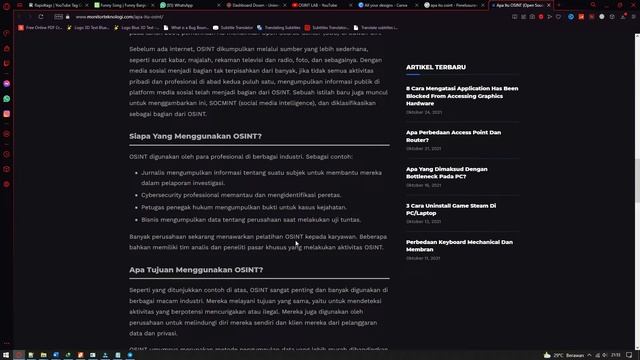Open the Subtitle Translator bookmark
This screenshot has height=360, width=640.
pos(233,28)
